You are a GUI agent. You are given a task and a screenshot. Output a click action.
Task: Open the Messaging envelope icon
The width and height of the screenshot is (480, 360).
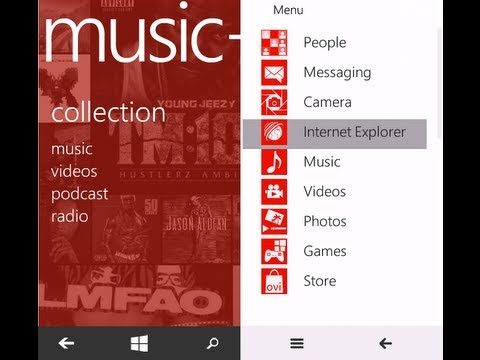coord(274,73)
